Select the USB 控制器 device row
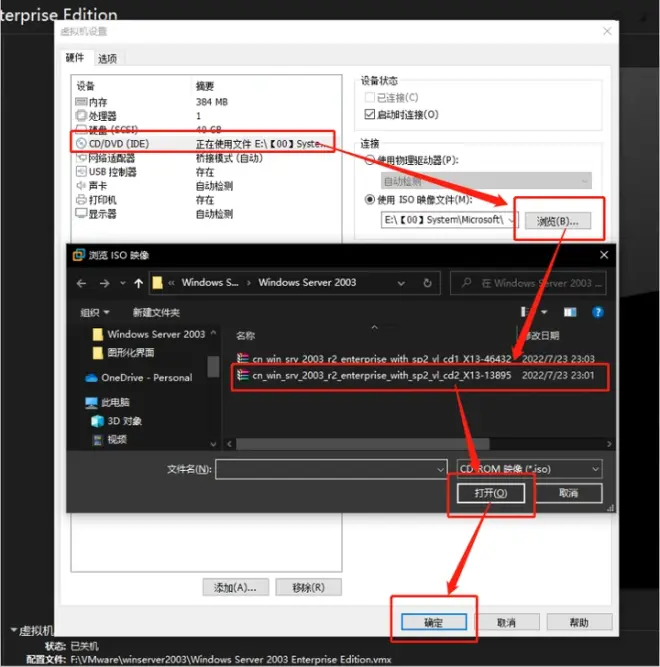The image size is (660, 667). (x=206, y=172)
